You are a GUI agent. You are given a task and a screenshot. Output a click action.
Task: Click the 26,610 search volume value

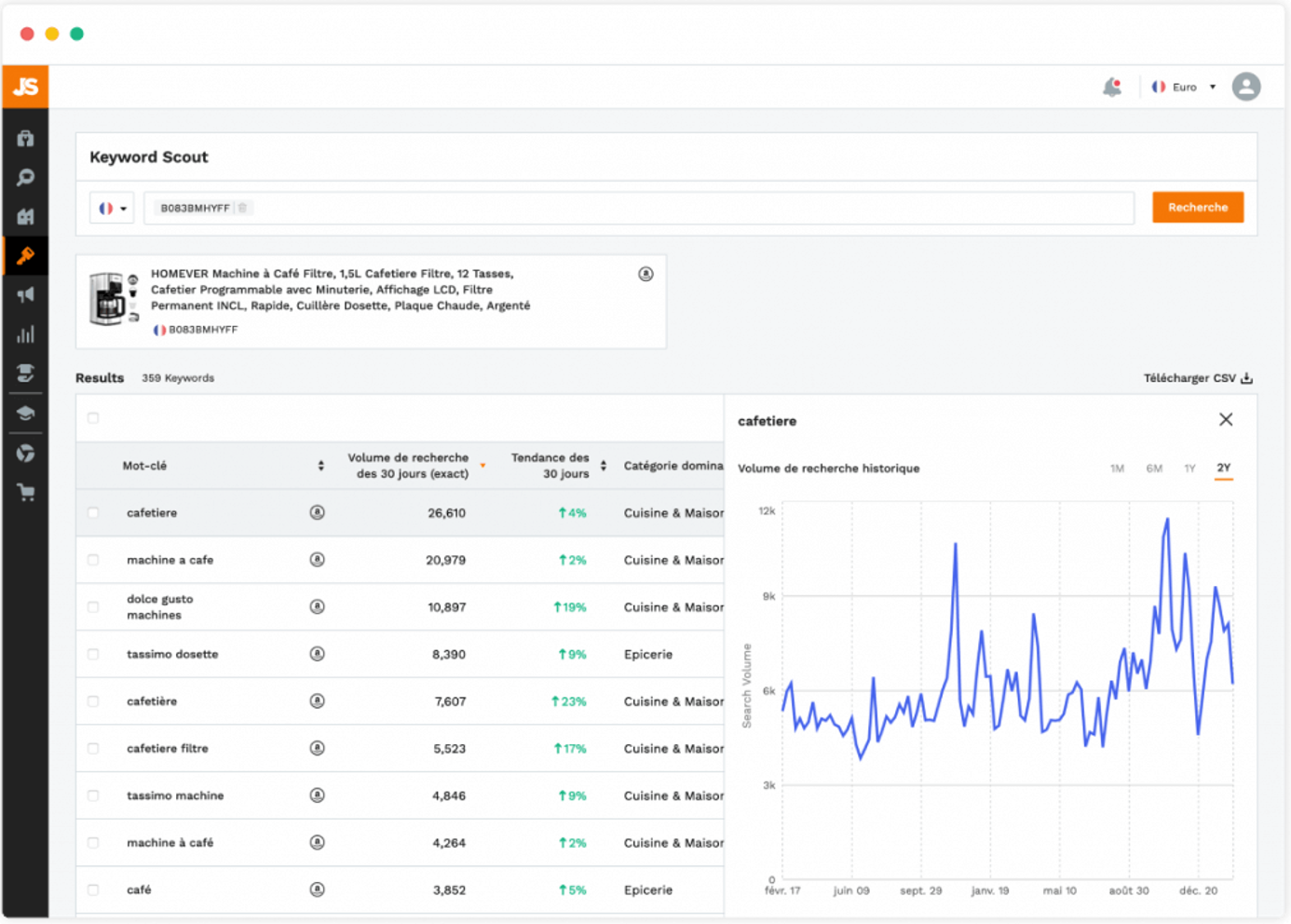click(447, 513)
